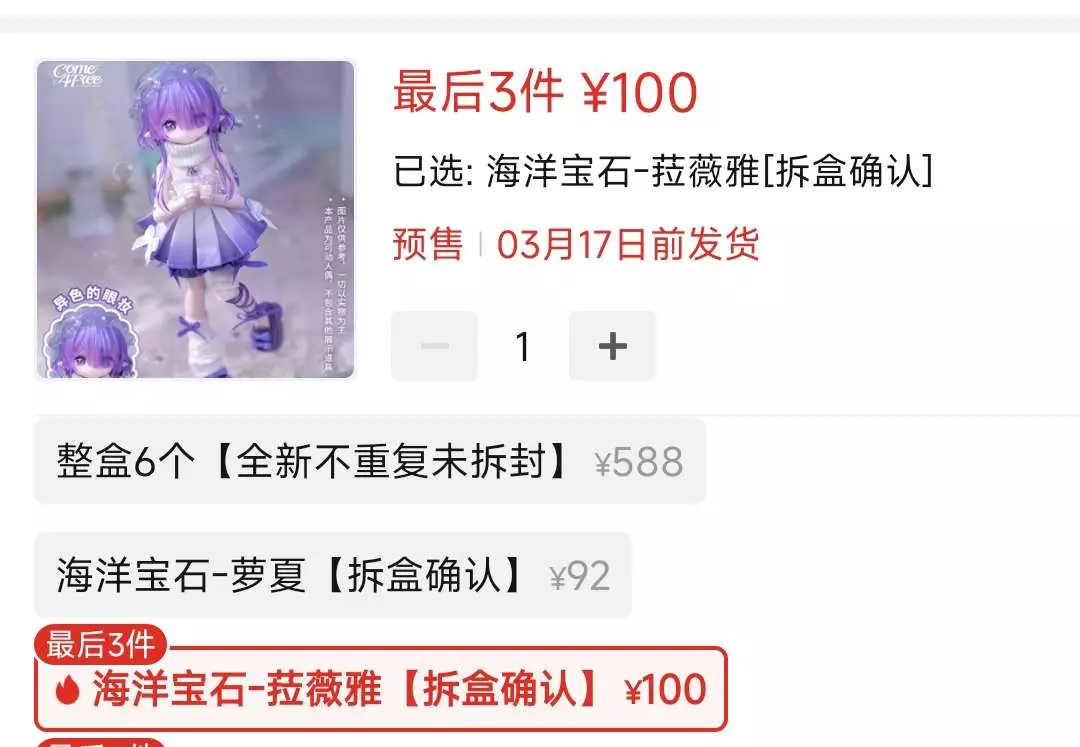The height and width of the screenshot is (747, 1080).
Task: Tap the 预售 presale label
Action: point(427,244)
